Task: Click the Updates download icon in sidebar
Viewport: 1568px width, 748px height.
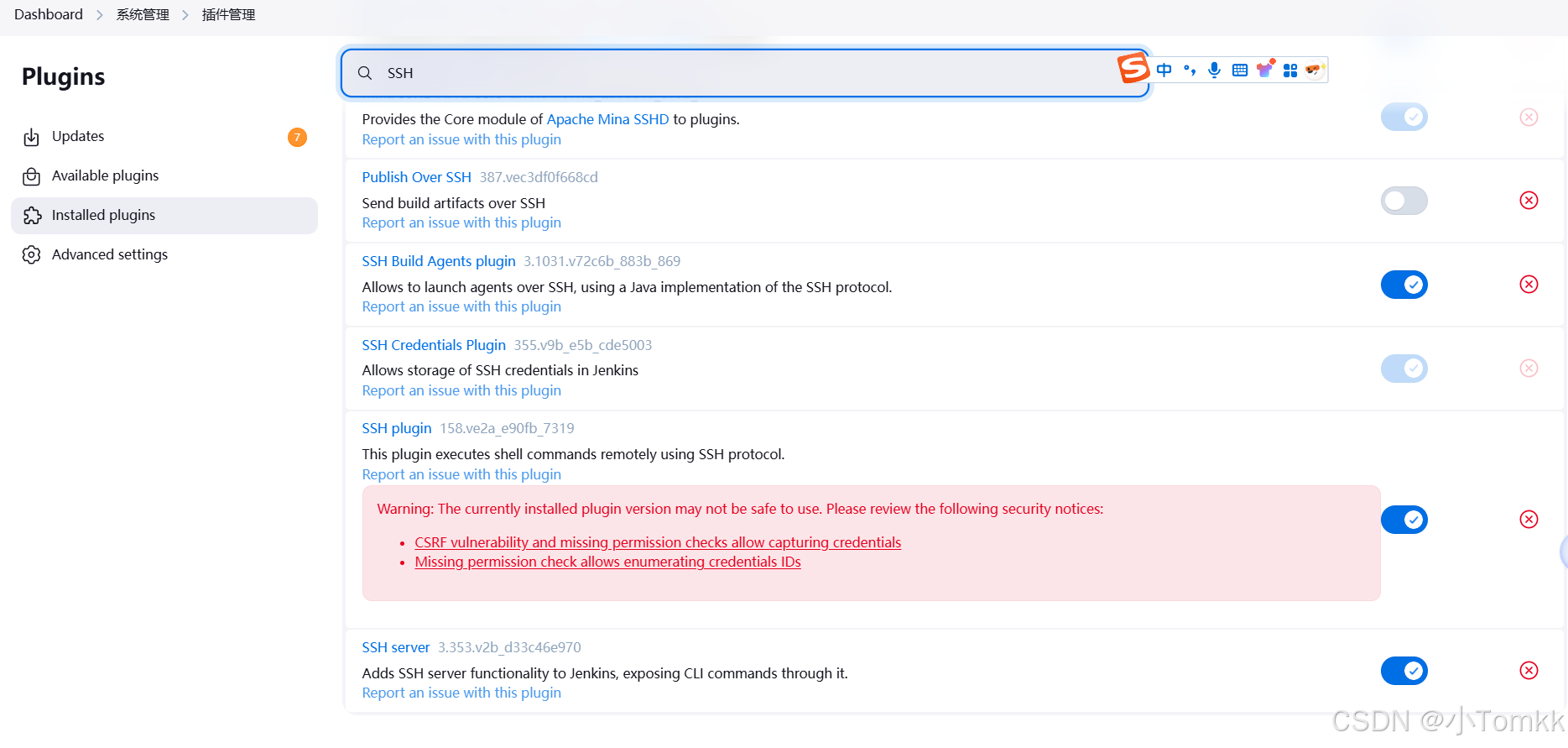Action: tap(32, 137)
